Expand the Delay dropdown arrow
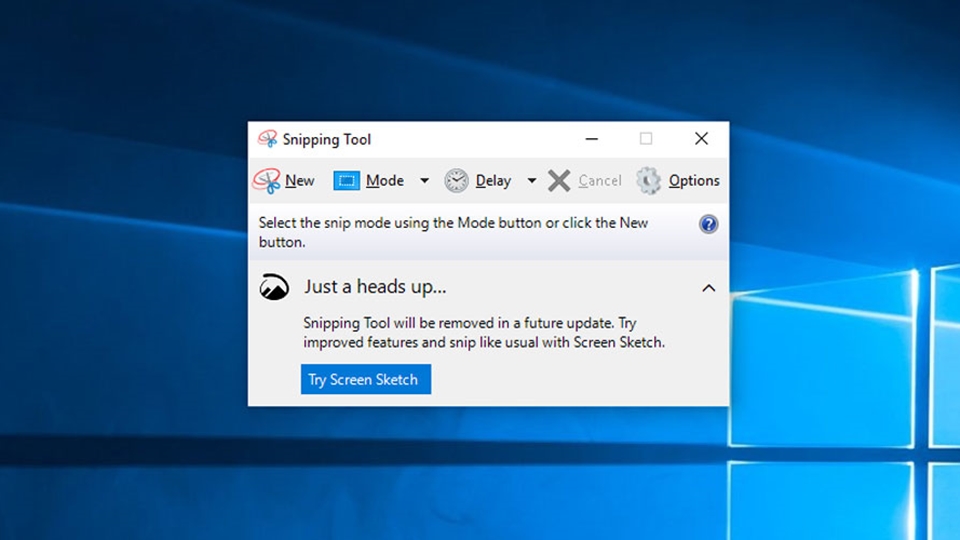 pos(532,181)
